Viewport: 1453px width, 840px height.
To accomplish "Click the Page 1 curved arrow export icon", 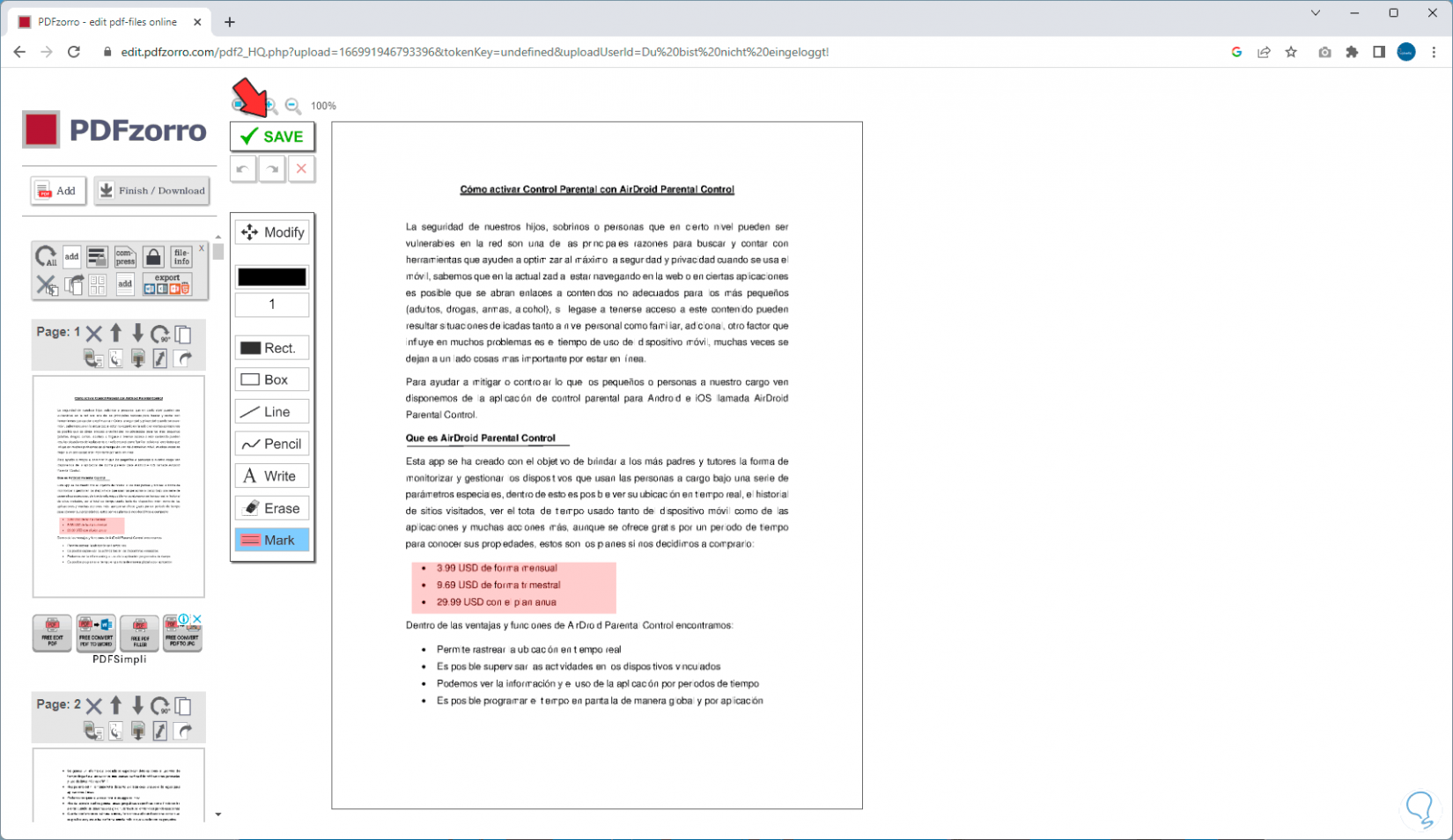I will point(183,358).
